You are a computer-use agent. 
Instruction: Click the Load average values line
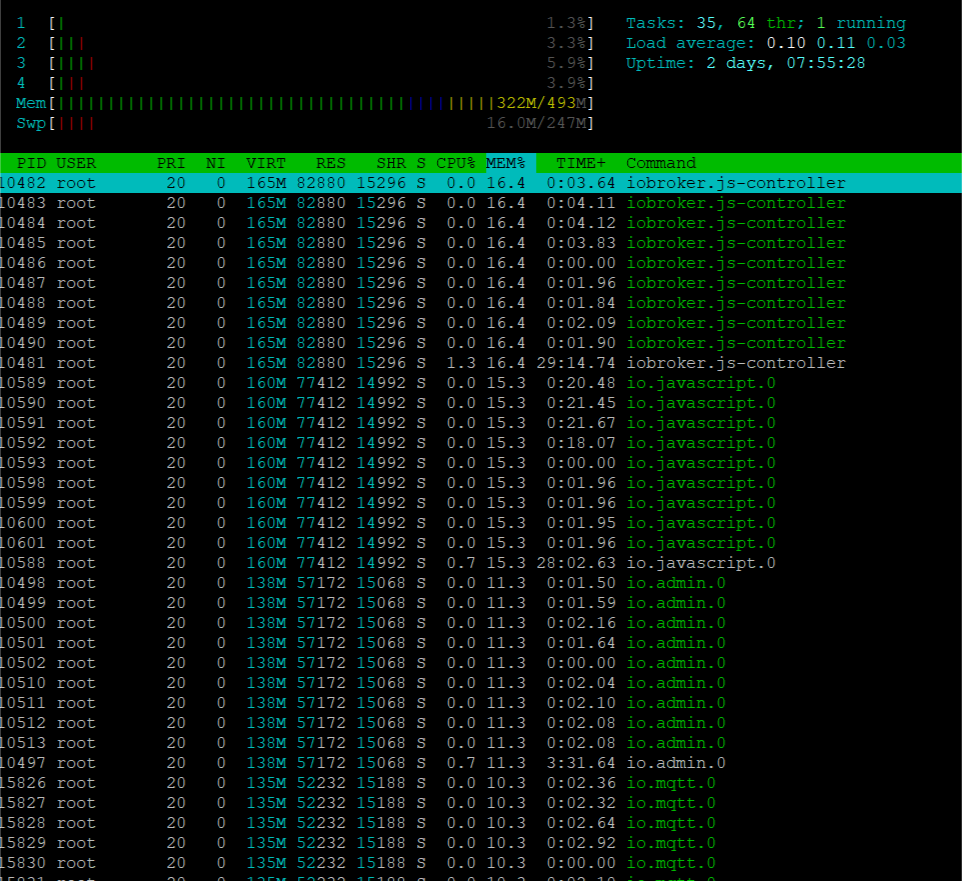pyautogui.click(x=766, y=43)
